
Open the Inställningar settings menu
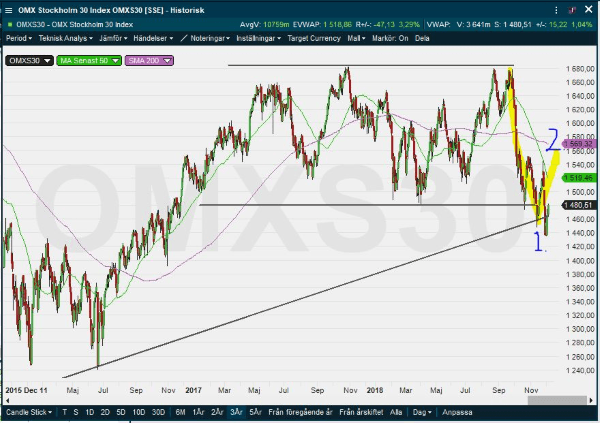click(x=259, y=38)
